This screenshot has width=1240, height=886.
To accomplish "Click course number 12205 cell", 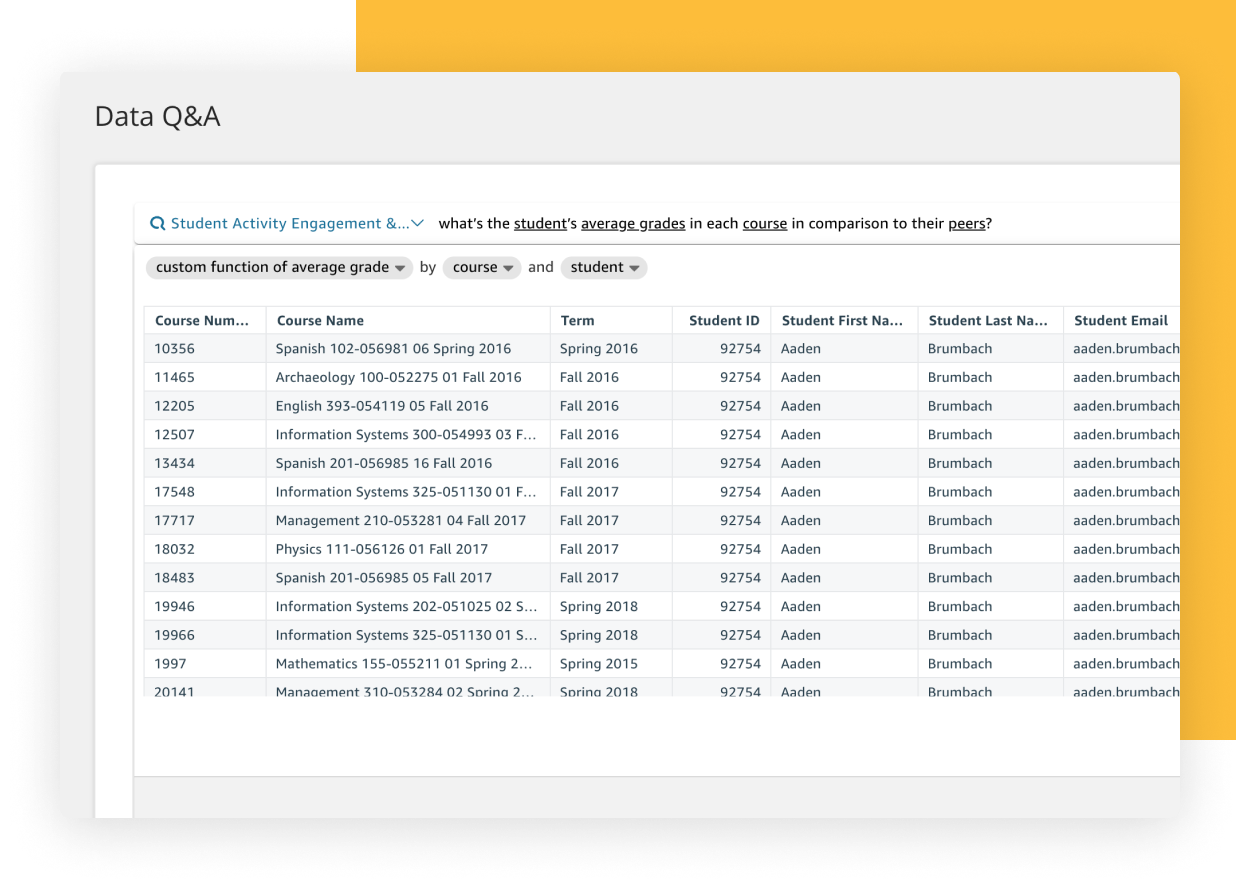I will 175,406.
